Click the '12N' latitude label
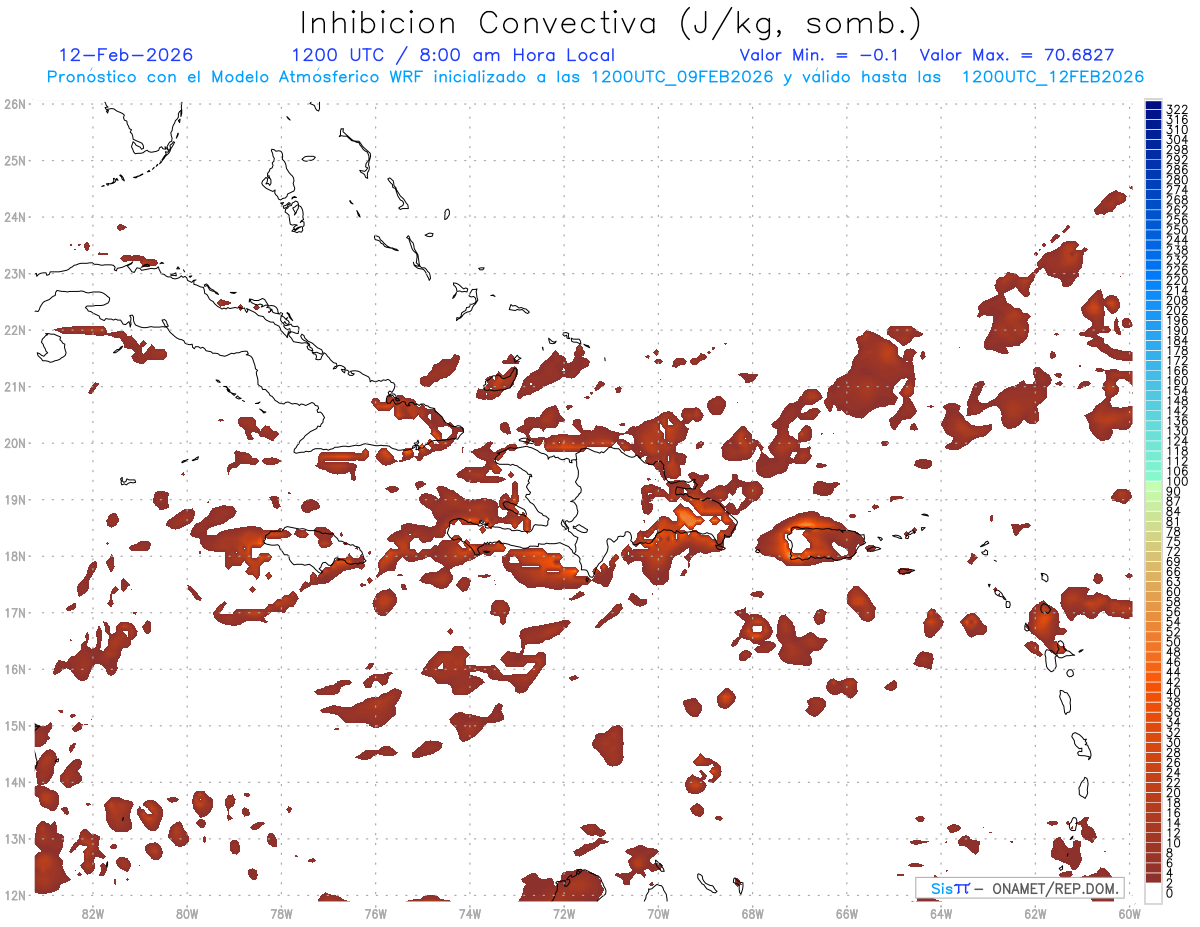This screenshot has width=1200, height=927. click(15, 895)
